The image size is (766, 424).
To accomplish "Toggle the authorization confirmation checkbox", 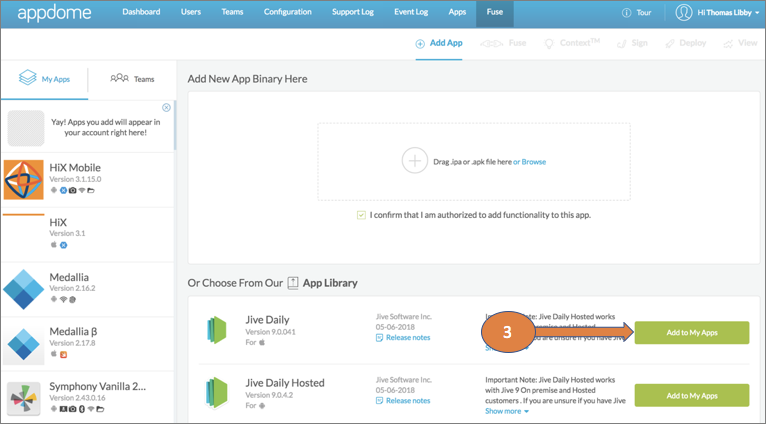I will pyautogui.click(x=361, y=215).
